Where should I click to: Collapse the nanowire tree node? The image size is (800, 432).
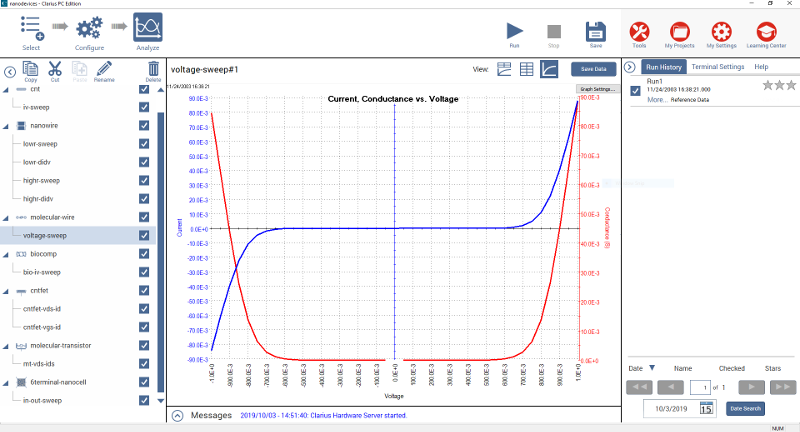pos(7,126)
